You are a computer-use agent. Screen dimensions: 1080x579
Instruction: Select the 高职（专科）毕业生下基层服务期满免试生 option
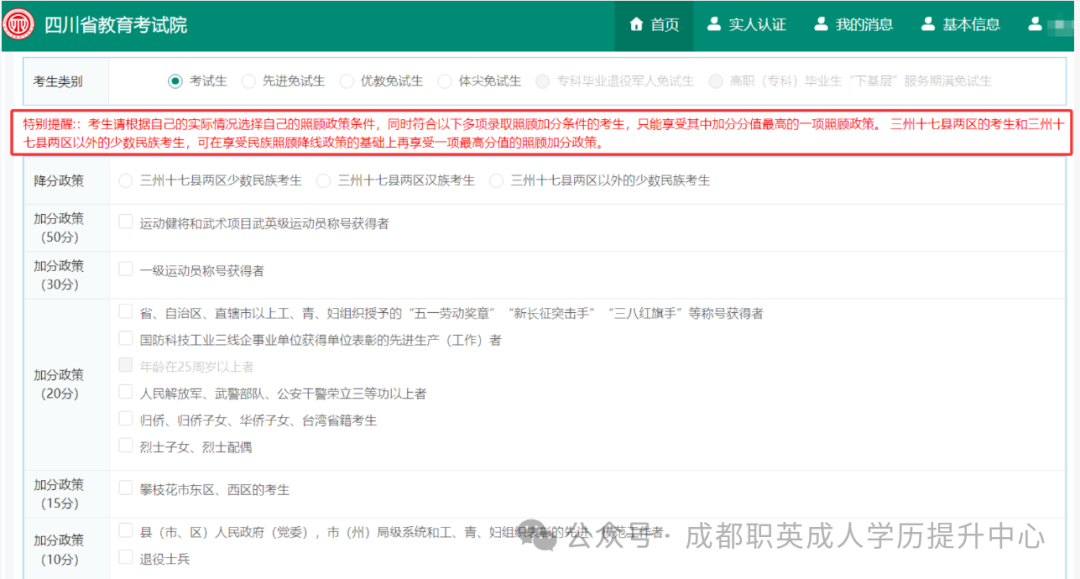716,81
